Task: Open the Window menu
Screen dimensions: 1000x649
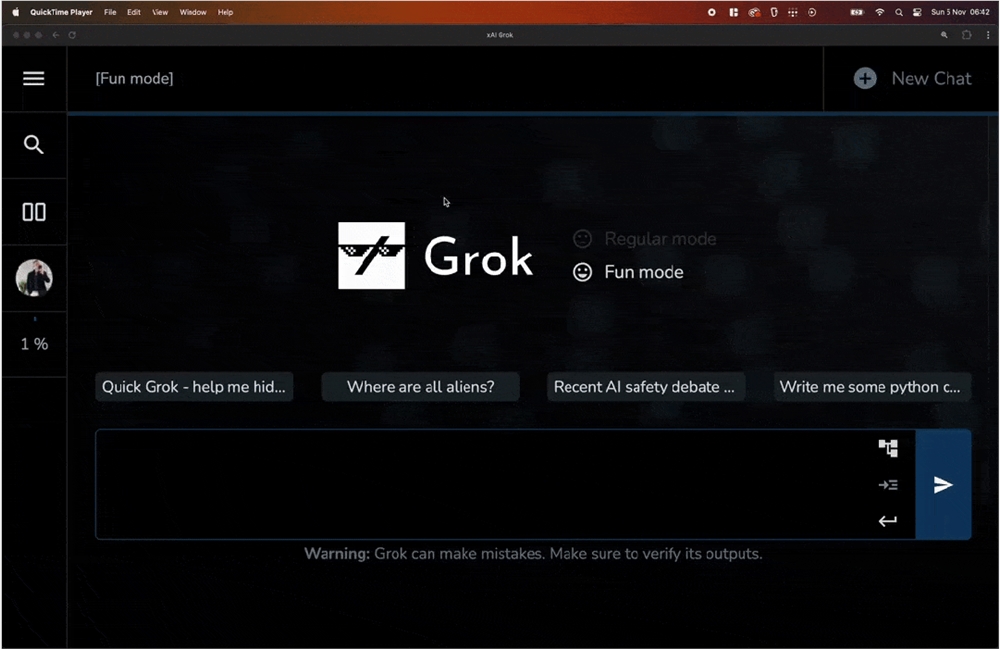Action: pos(193,12)
